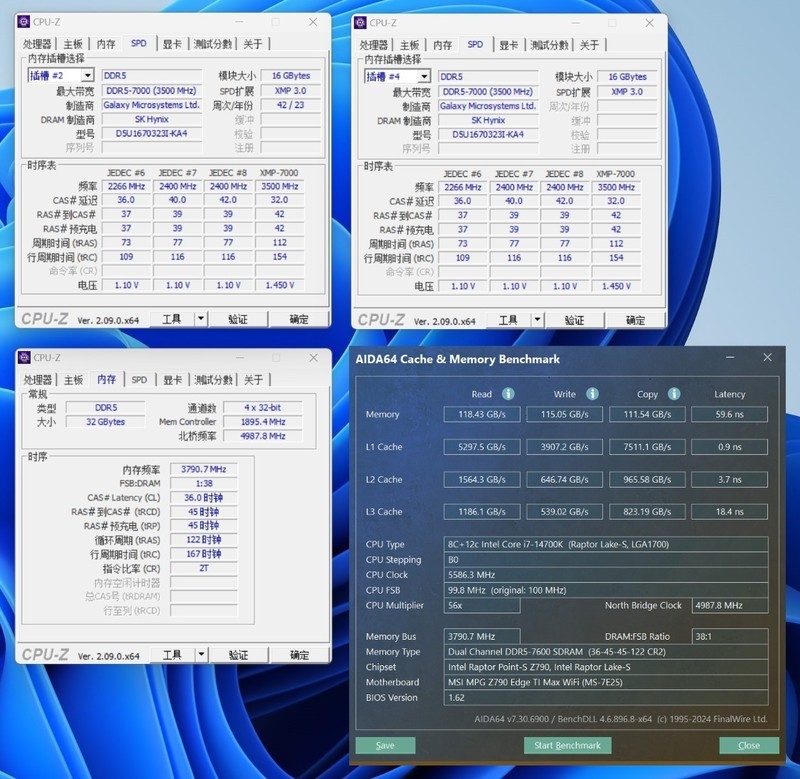
Task: Click the 确定 (OK) button in the SPD window
Action: pyautogui.click(x=300, y=318)
